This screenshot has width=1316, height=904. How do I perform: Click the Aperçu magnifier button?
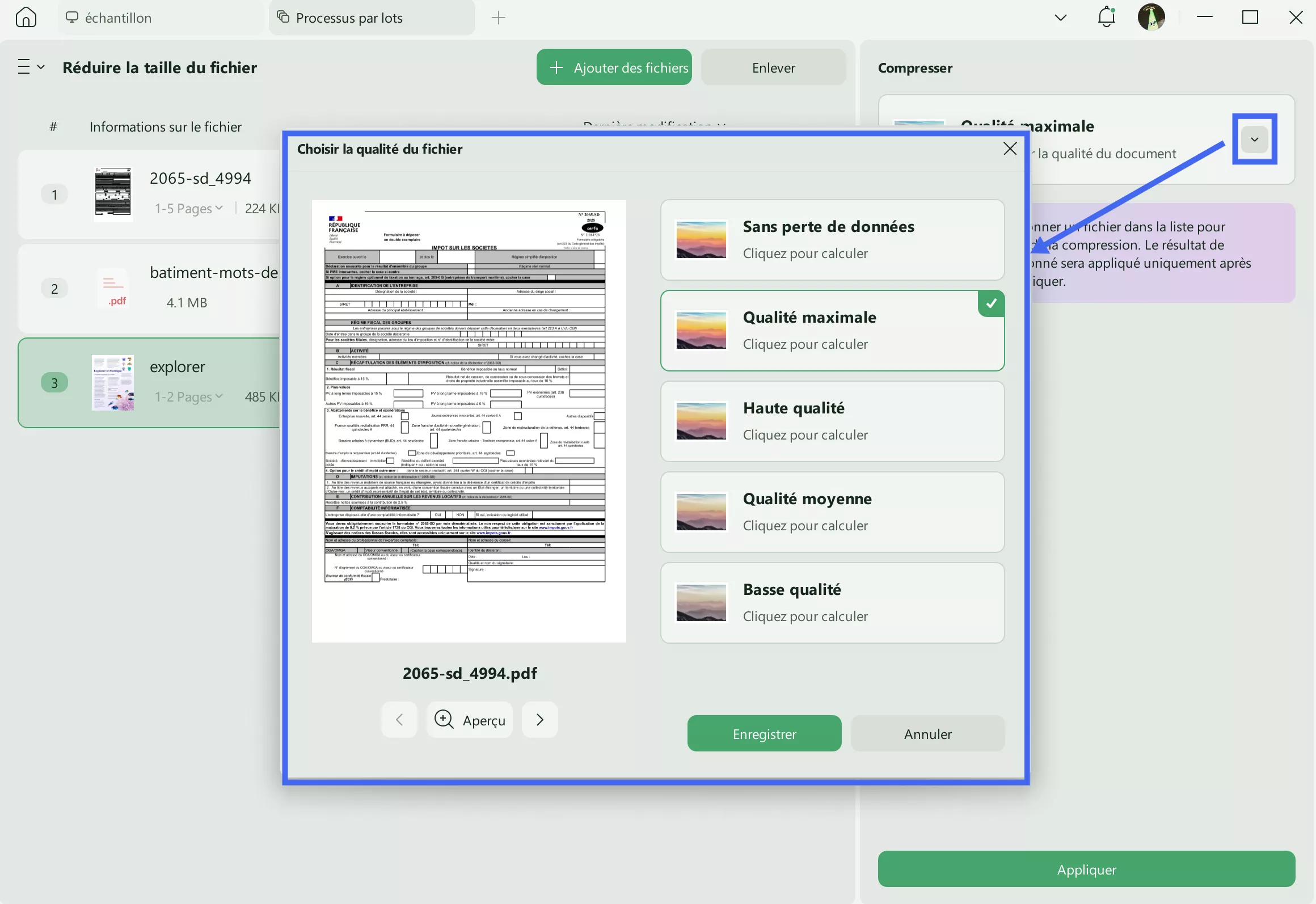point(469,720)
